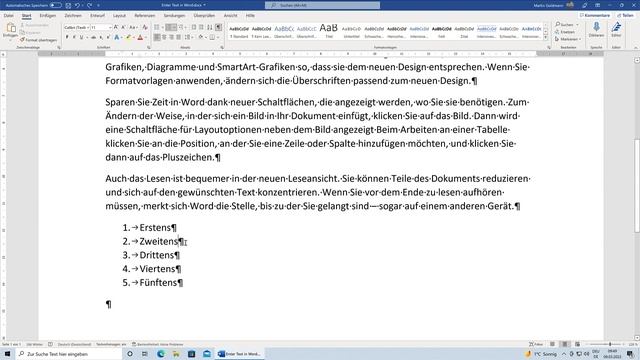
Task: Apply the Titel style
Action: point(329,30)
